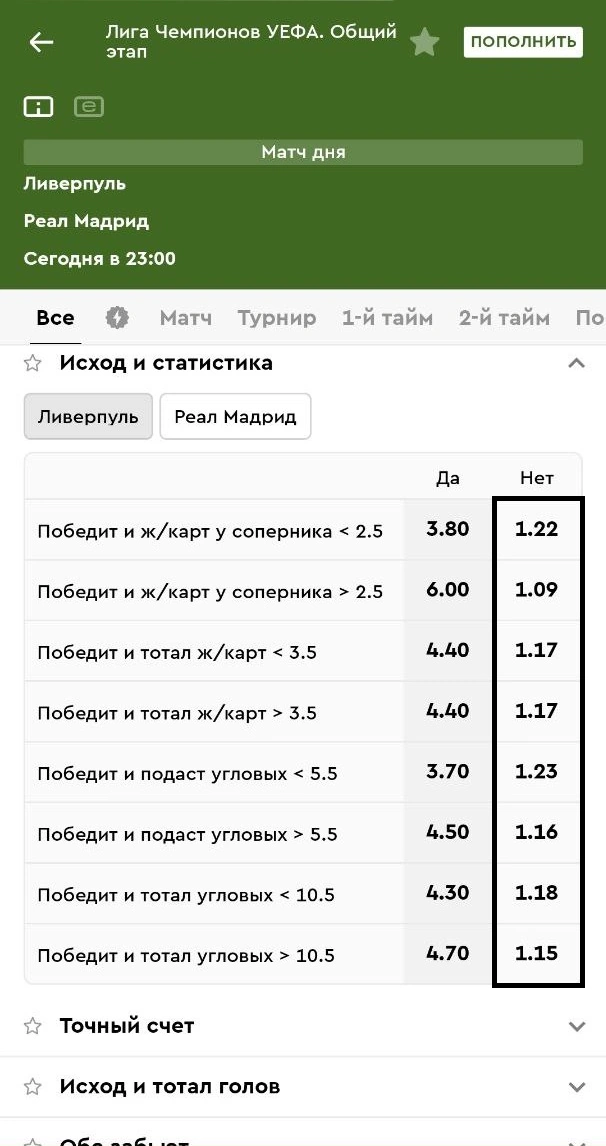The width and height of the screenshot is (606, 1146).
Task: Tap the Матч дня banner
Action: (303, 152)
